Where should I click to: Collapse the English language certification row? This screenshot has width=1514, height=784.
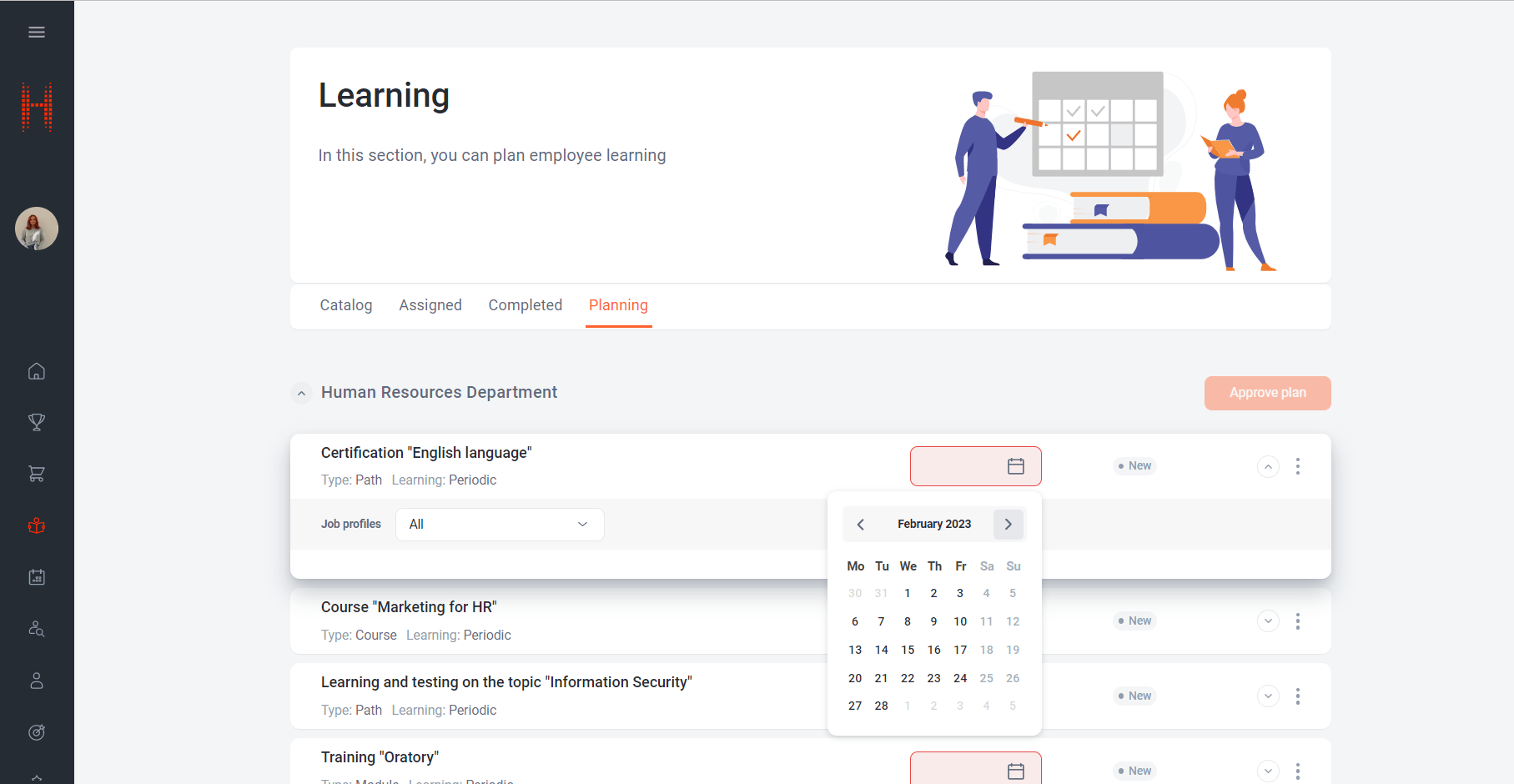pyautogui.click(x=1268, y=466)
